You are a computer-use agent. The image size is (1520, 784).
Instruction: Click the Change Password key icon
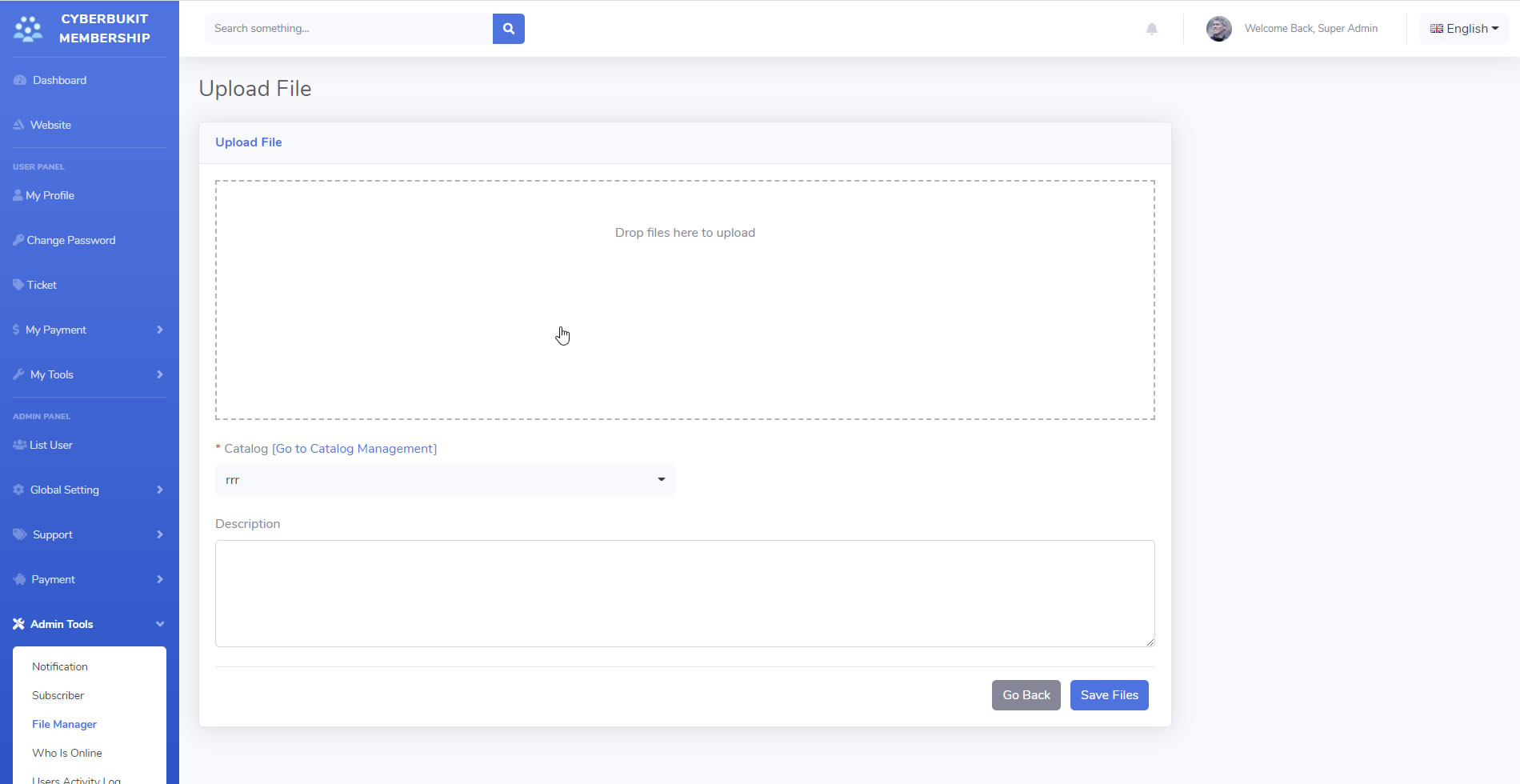pyautogui.click(x=17, y=239)
